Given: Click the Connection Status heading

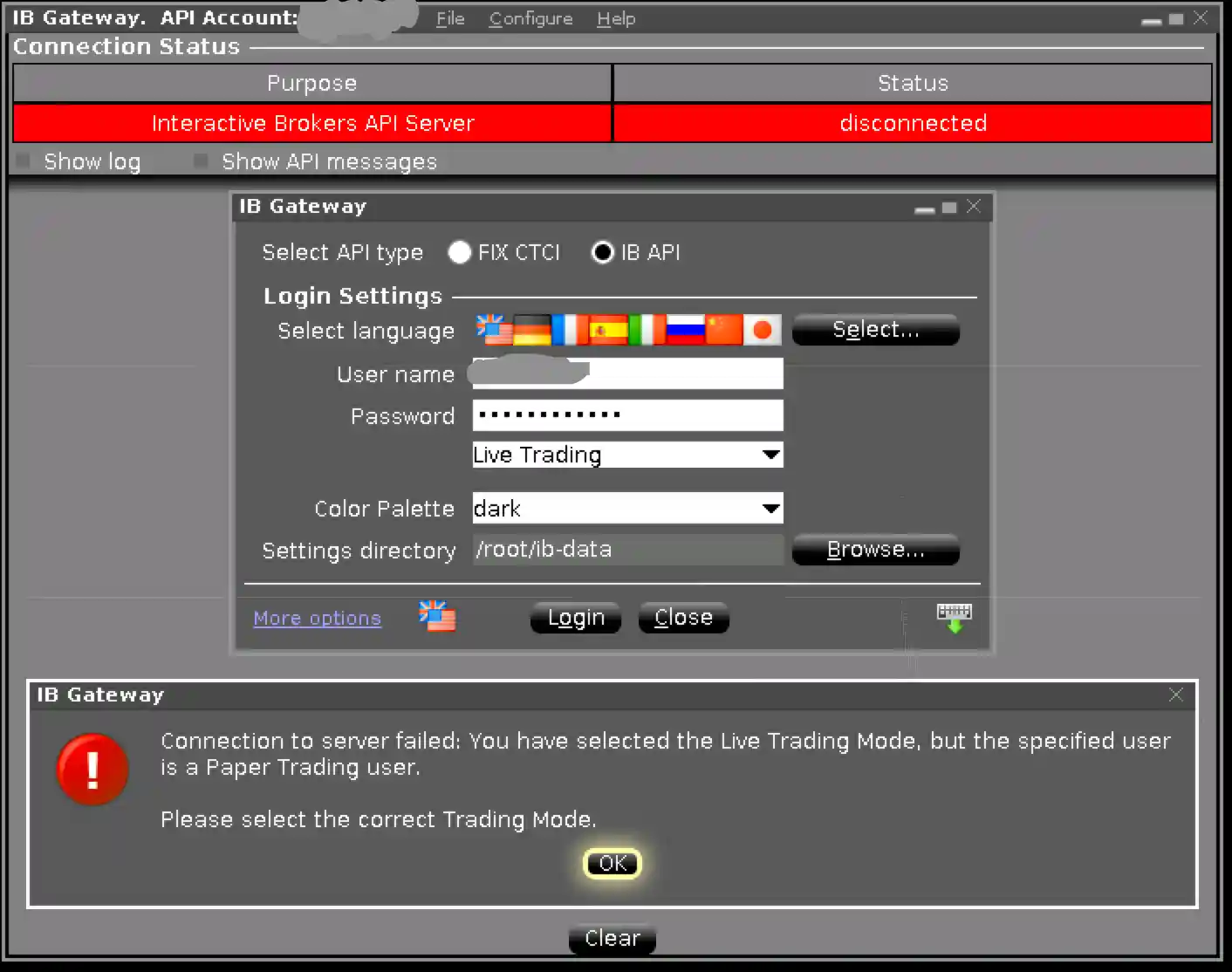Looking at the screenshot, I should tap(127, 46).
